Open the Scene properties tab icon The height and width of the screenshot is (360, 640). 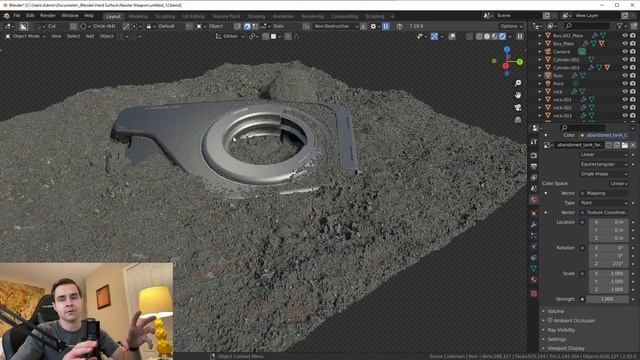[x=534, y=189]
